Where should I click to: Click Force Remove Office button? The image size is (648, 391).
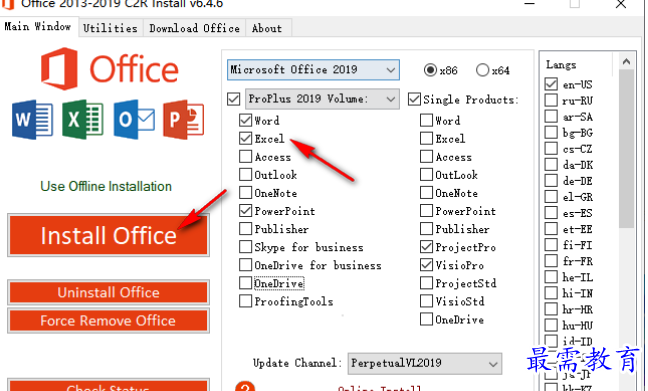point(108,321)
